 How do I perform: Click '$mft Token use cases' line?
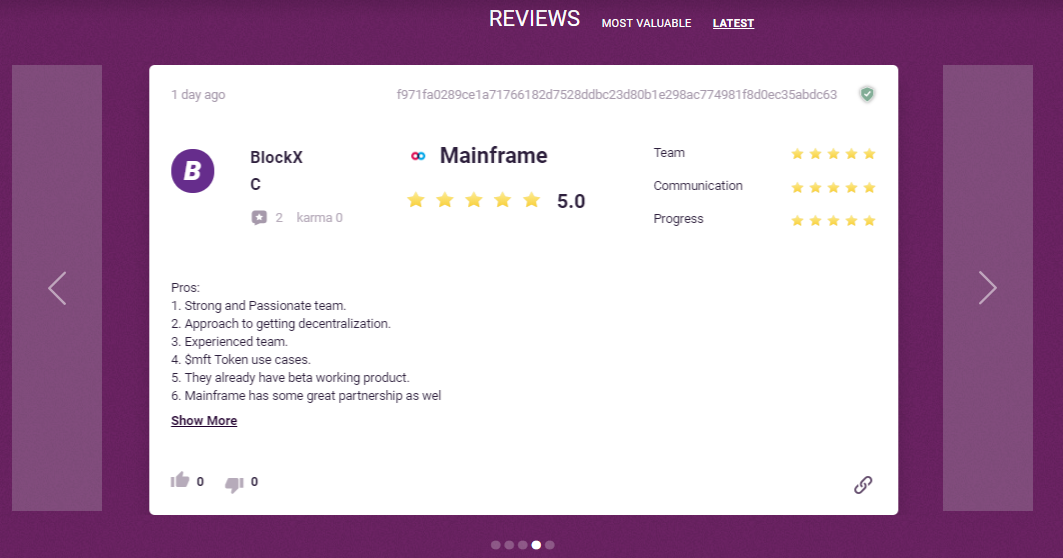click(x=241, y=360)
